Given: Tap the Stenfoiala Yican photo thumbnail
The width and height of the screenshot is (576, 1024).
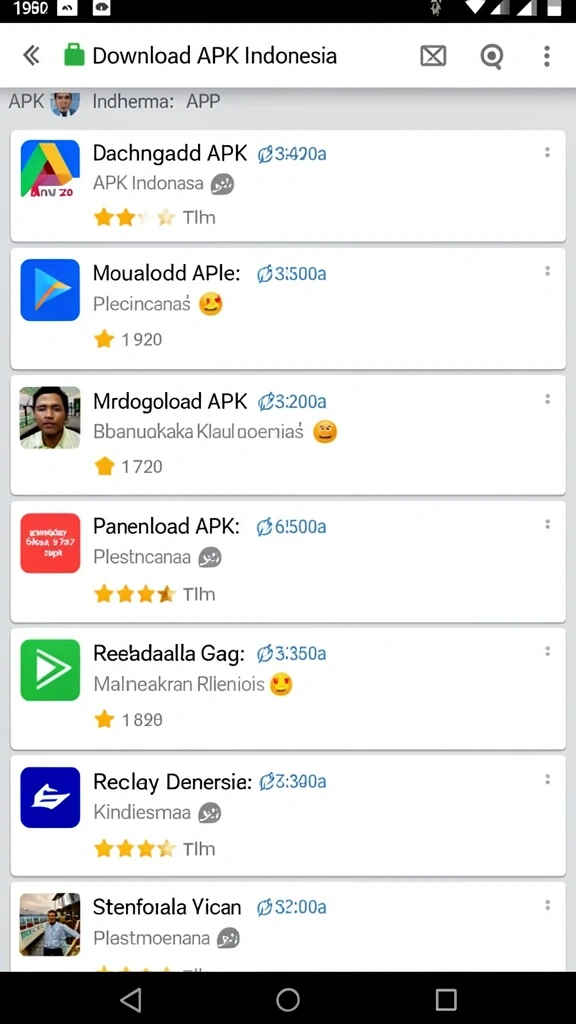Looking at the screenshot, I should click(x=50, y=924).
